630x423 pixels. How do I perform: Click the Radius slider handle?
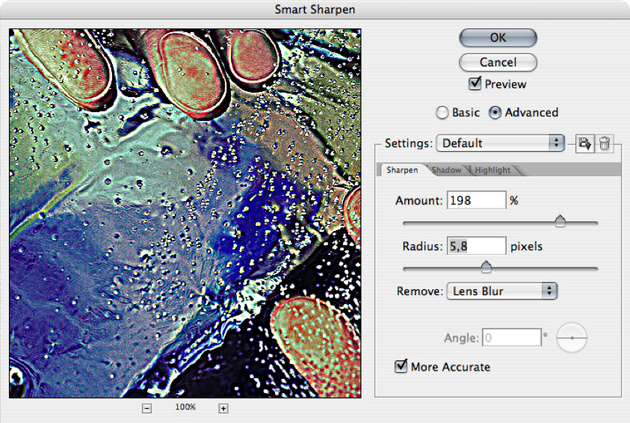tap(486, 267)
